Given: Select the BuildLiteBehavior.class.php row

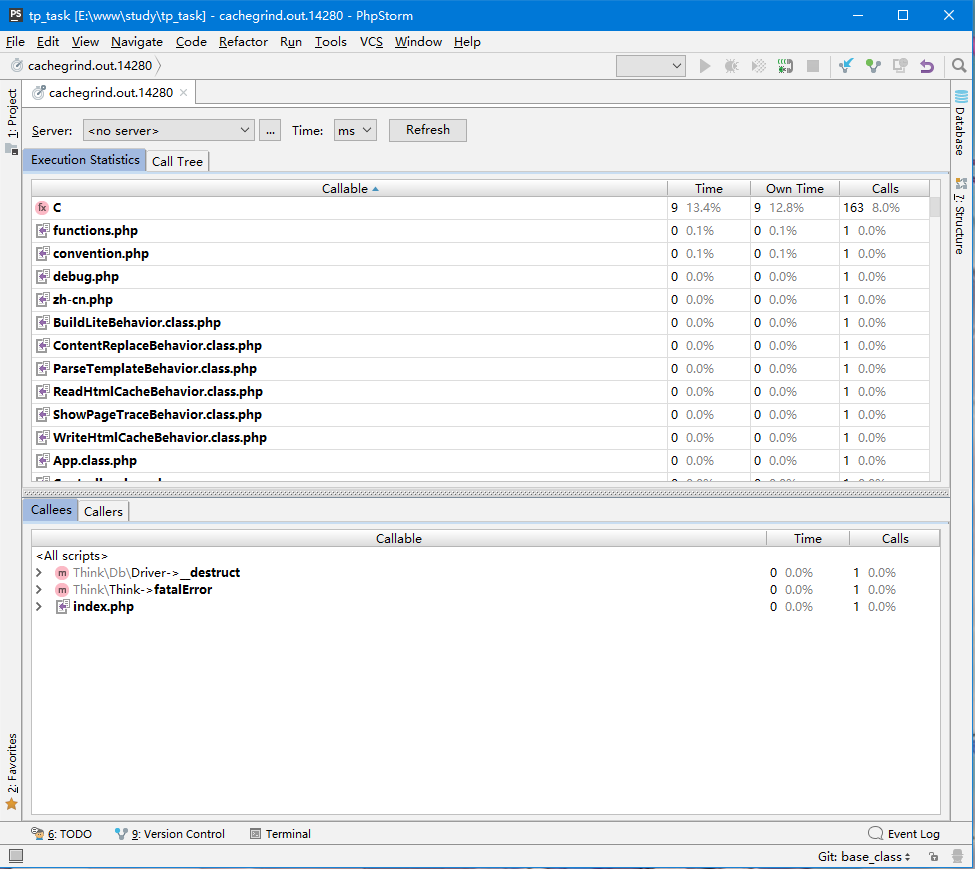Looking at the screenshot, I should [x=480, y=323].
